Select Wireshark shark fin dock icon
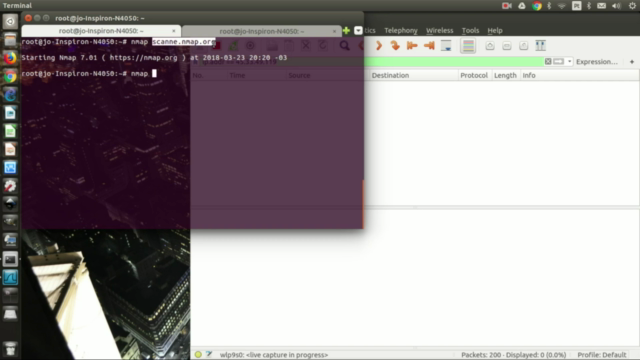Screen dimensions: 640x360 pos(10,278)
